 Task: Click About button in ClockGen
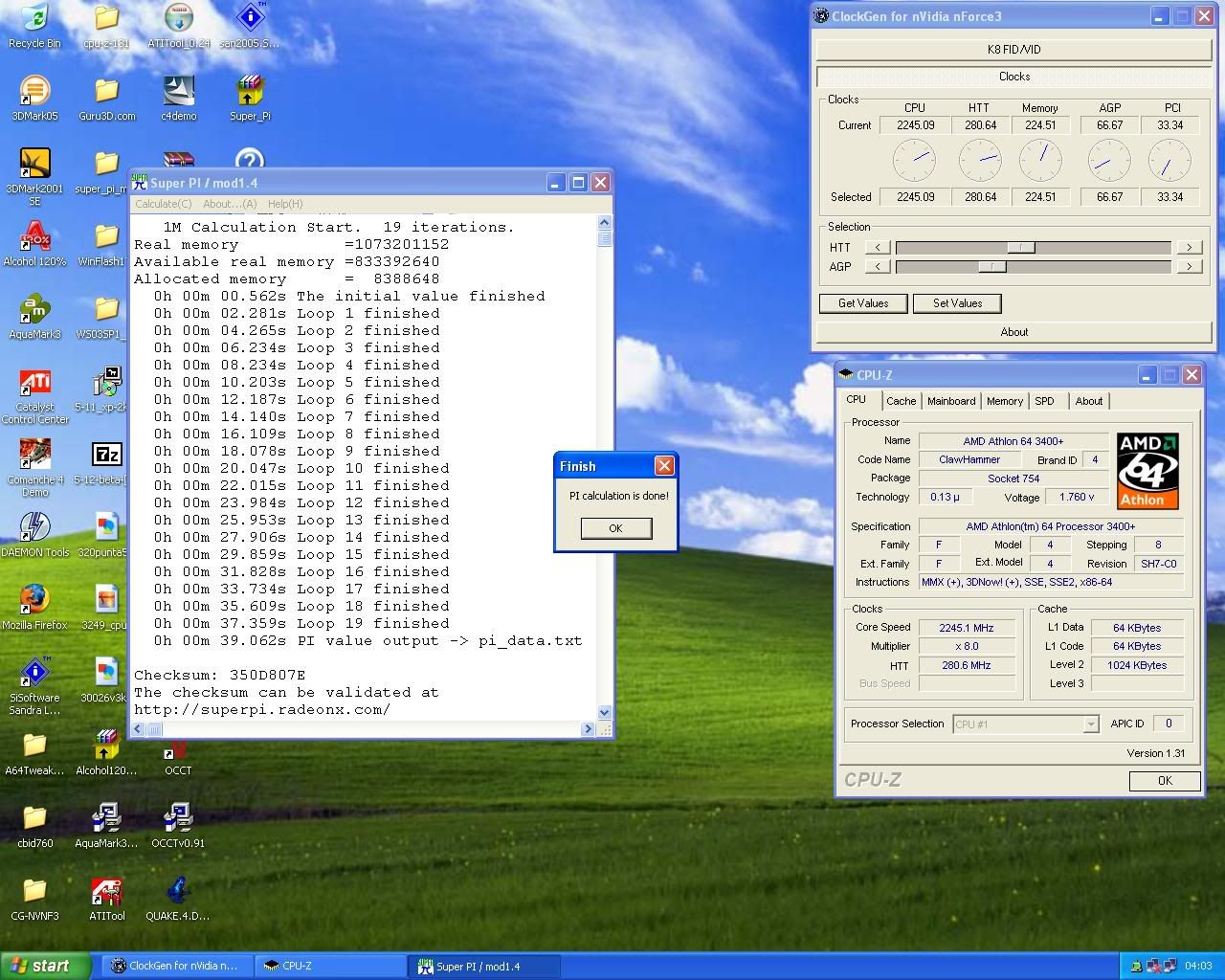[1013, 332]
